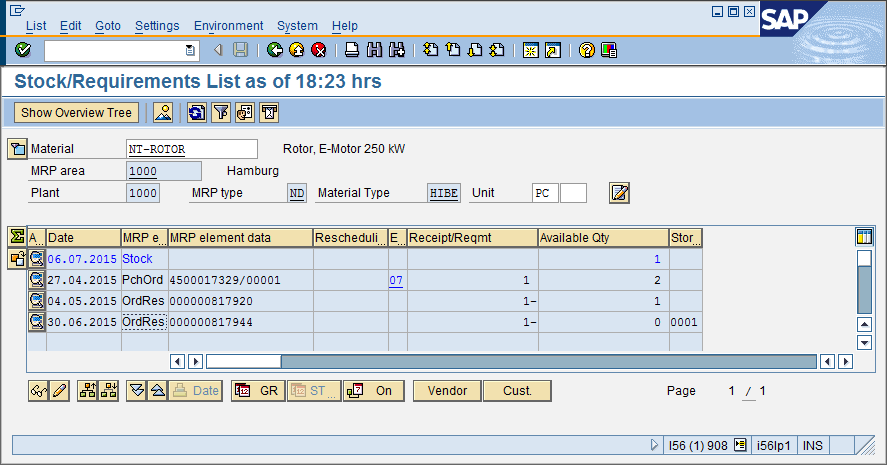Image resolution: width=887 pixels, height=465 pixels.
Task: Click the Create New Session icon
Action: pos(531,50)
